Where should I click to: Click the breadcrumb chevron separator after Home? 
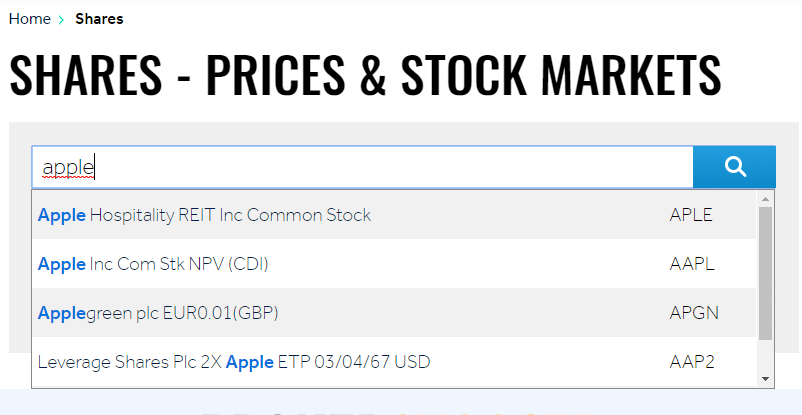pos(62,19)
